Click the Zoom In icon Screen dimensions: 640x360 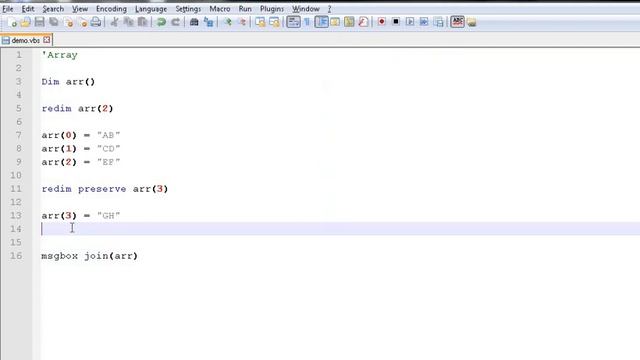[x=227, y=22]
